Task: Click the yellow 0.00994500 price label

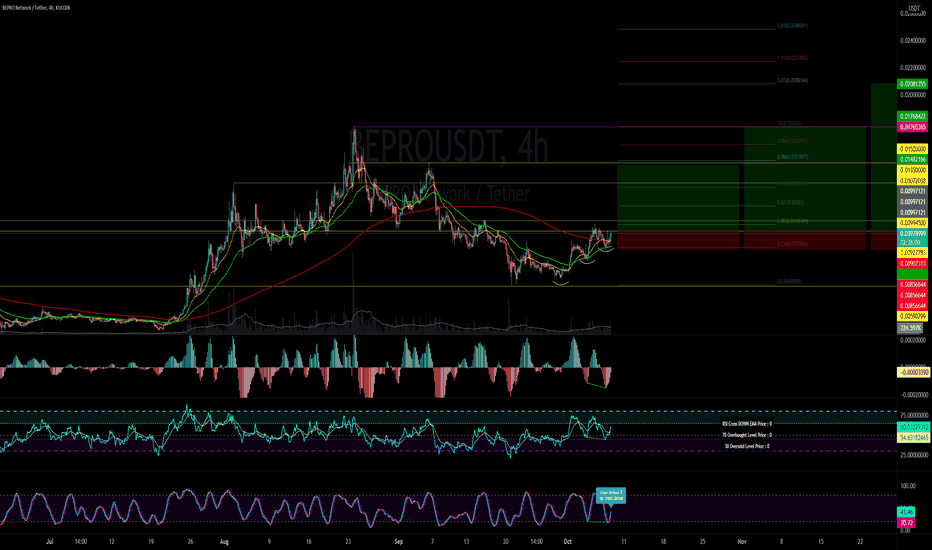Action: 912,223
